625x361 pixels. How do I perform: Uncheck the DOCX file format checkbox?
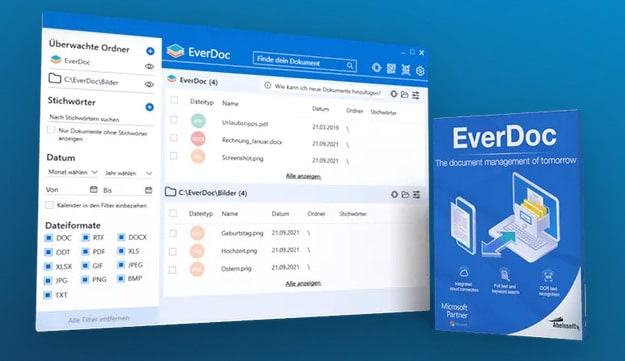click(x=121, y=237)
